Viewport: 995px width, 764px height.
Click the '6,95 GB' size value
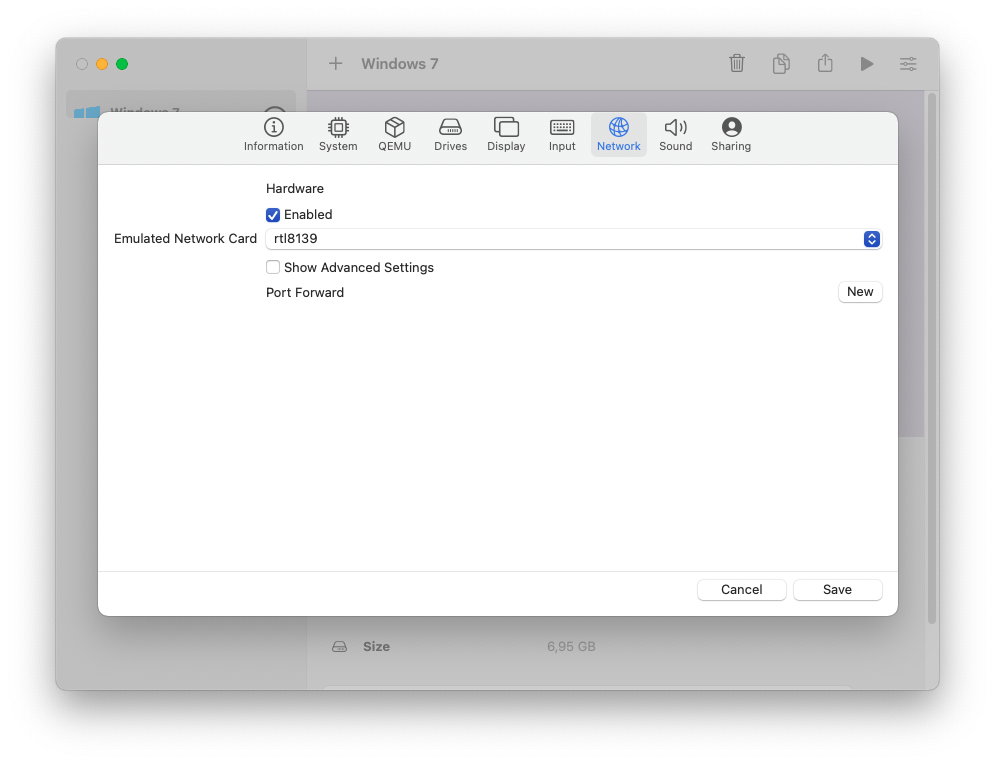click(x=571, y=647)
